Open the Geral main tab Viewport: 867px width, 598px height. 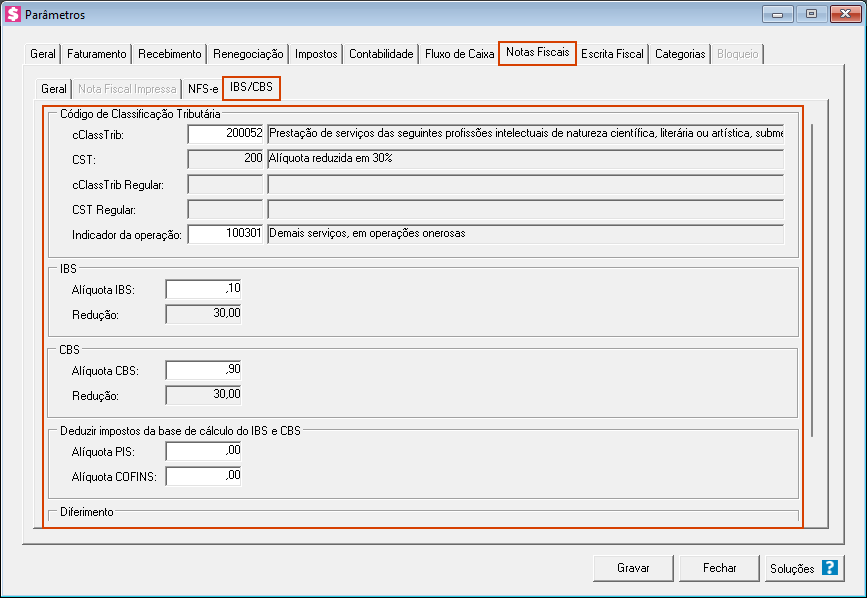(x=43, y=54)
